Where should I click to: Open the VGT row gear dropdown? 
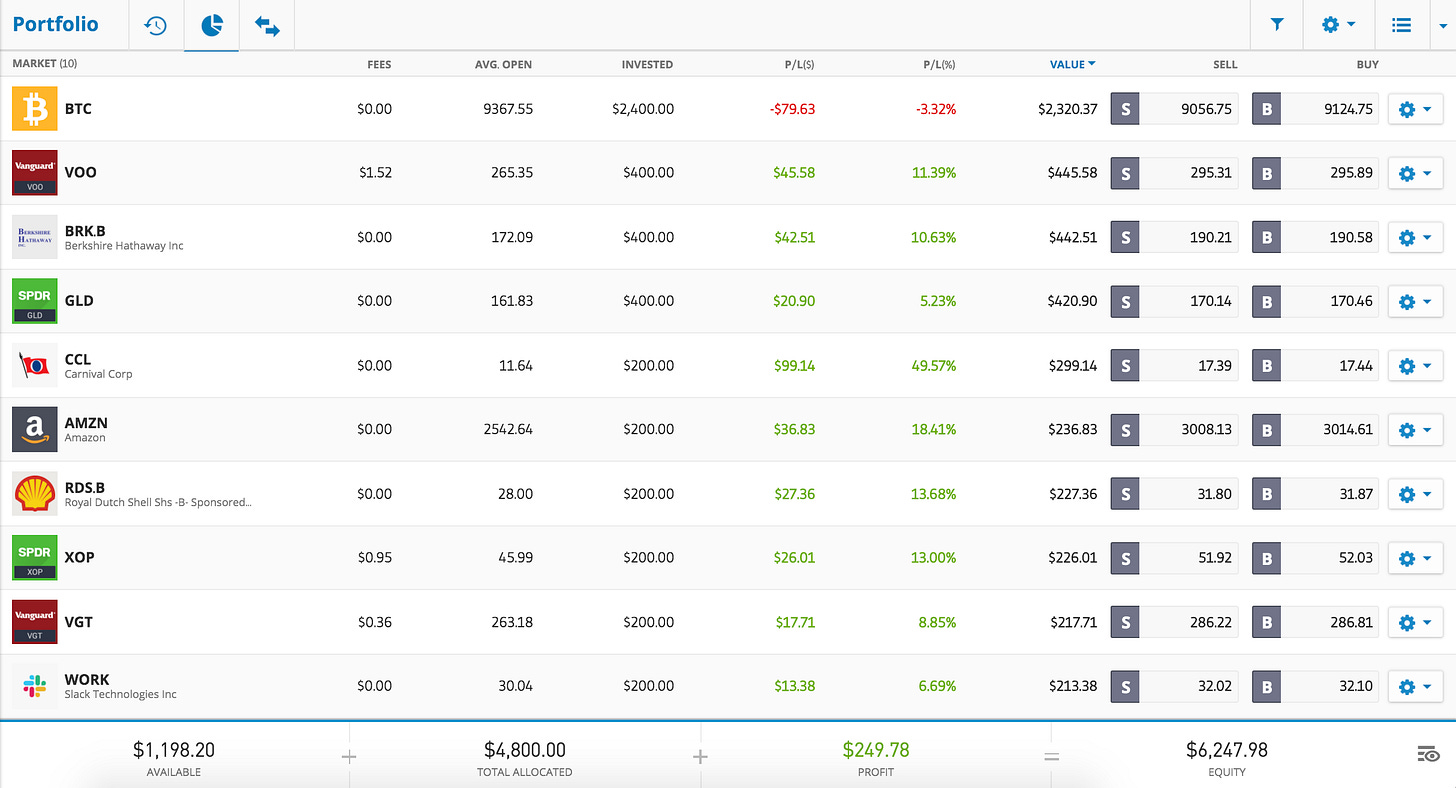[1415, 622]
